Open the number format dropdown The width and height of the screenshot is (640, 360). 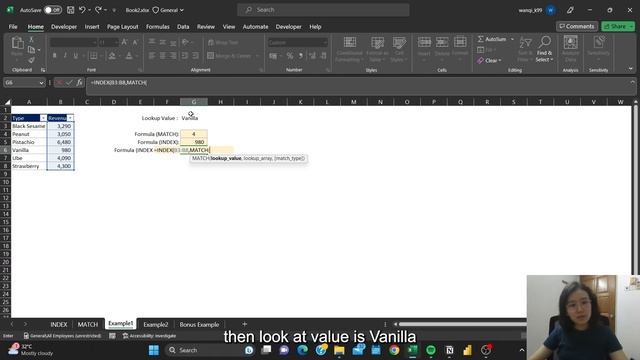tap(325, 42)
